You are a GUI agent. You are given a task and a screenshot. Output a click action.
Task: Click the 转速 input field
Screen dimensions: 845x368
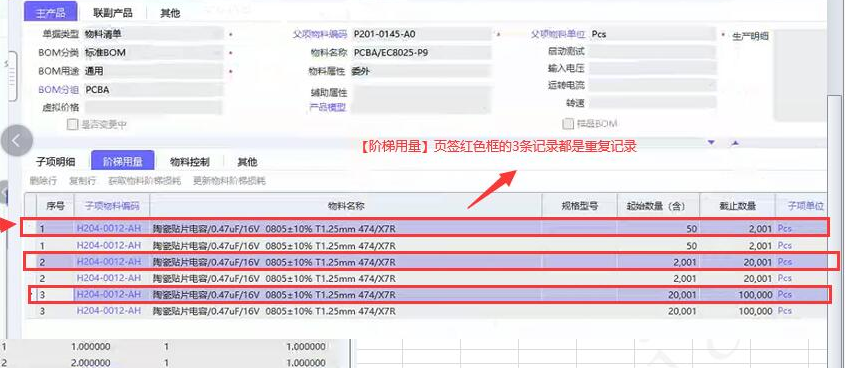653,102
